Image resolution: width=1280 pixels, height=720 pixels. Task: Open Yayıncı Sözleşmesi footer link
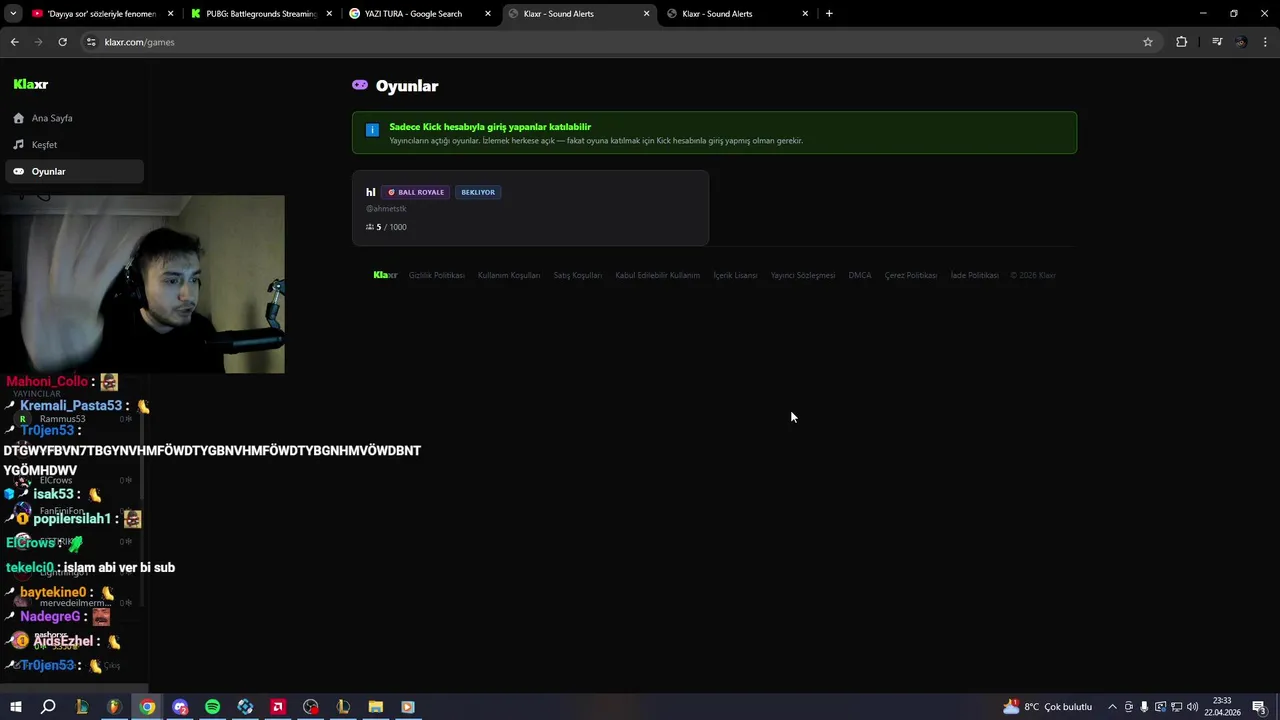[x=803, y=275]
